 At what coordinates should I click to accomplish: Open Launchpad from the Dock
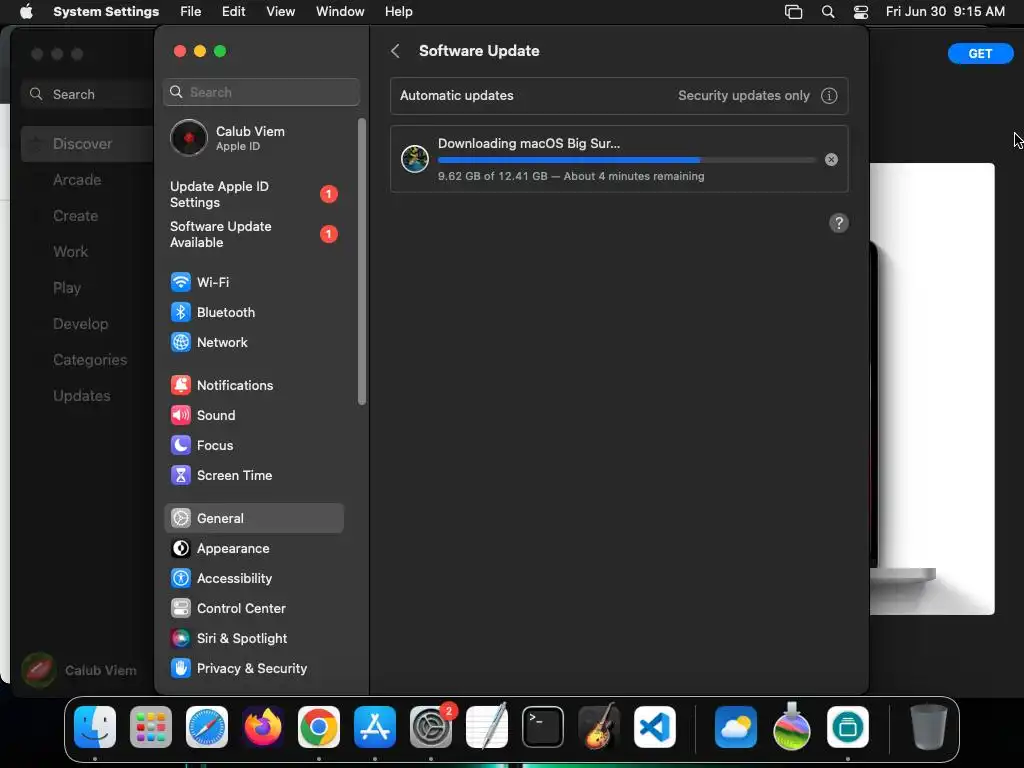click(x=151, y=727)
